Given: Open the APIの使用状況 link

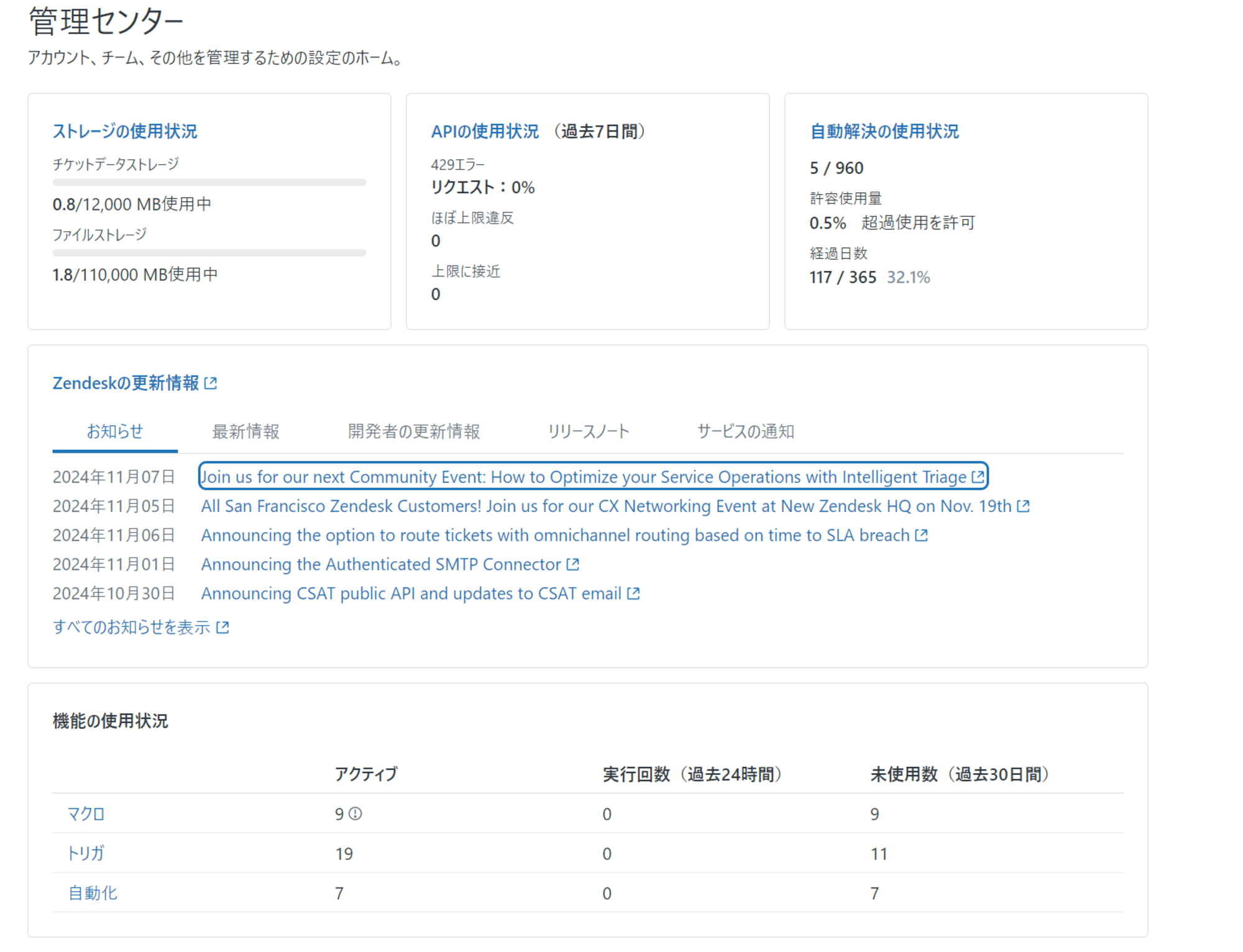Looking at the screenshot, I should [x=485, y=131].
